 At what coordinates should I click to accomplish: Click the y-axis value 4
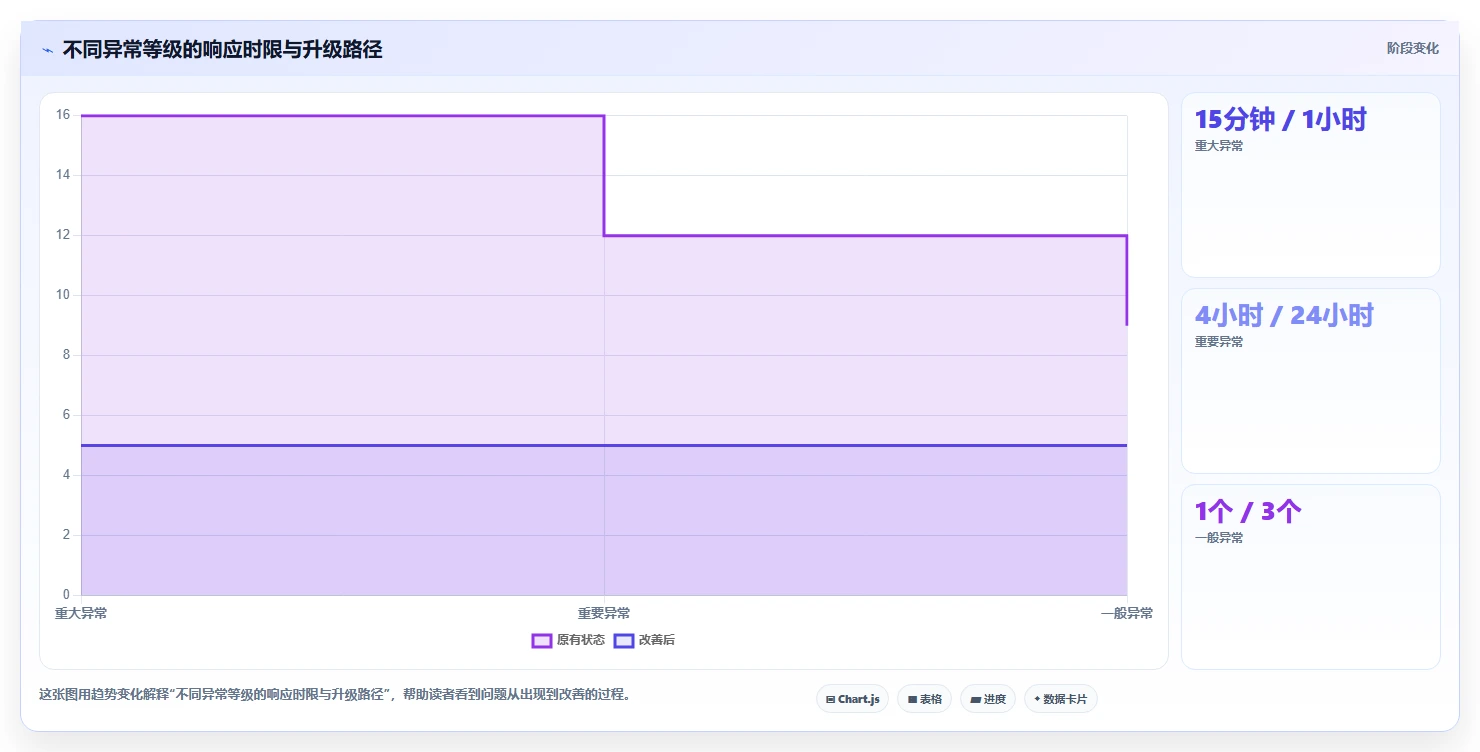pos(66,475)
